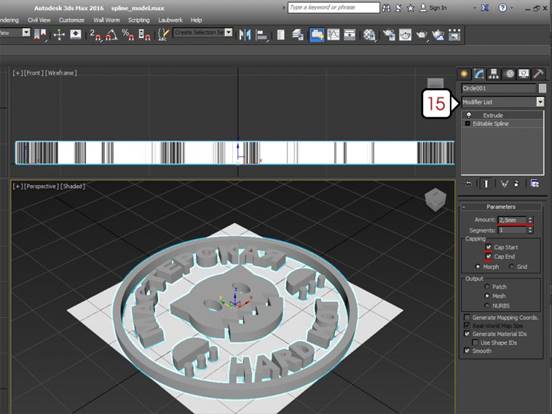Open the Utilities hammer panel icon
The width and height of the screenshot is (552, 414).
(538, 74)
